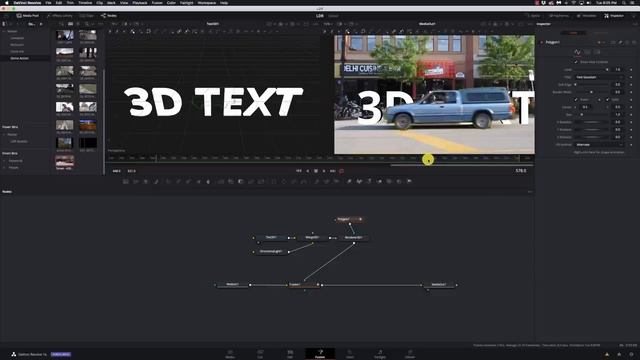This screenshot has width=640, height=360.
Task: Switch Inspector to the Settings tab icon
Action: [597, 52]
